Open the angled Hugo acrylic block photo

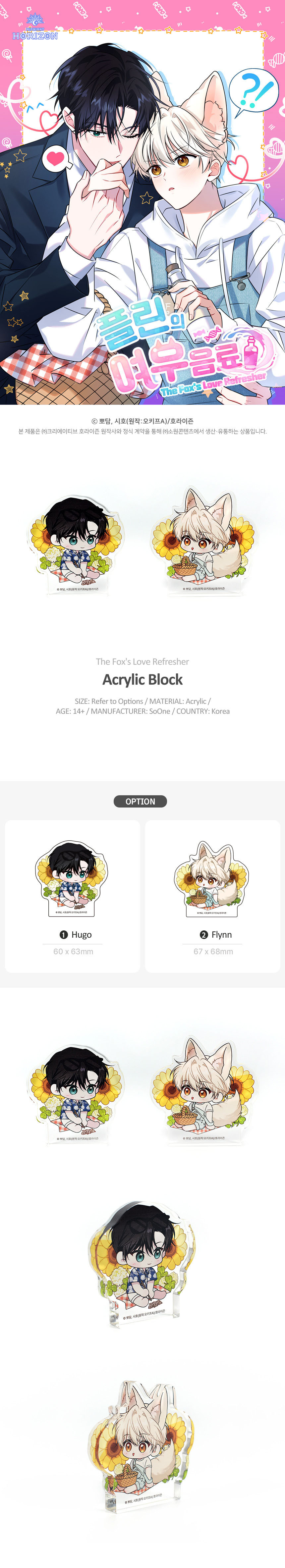[138, 1266]
